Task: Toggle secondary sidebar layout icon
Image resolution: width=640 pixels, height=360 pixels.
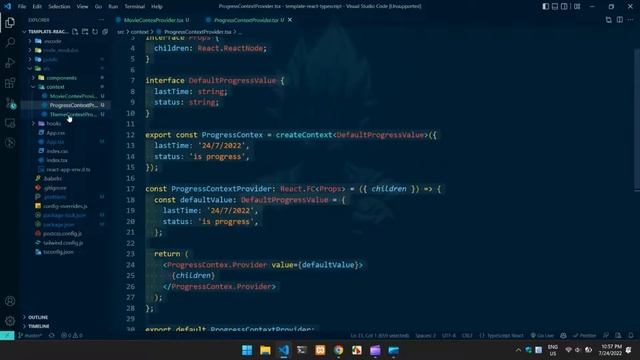Action: [564, 7]
